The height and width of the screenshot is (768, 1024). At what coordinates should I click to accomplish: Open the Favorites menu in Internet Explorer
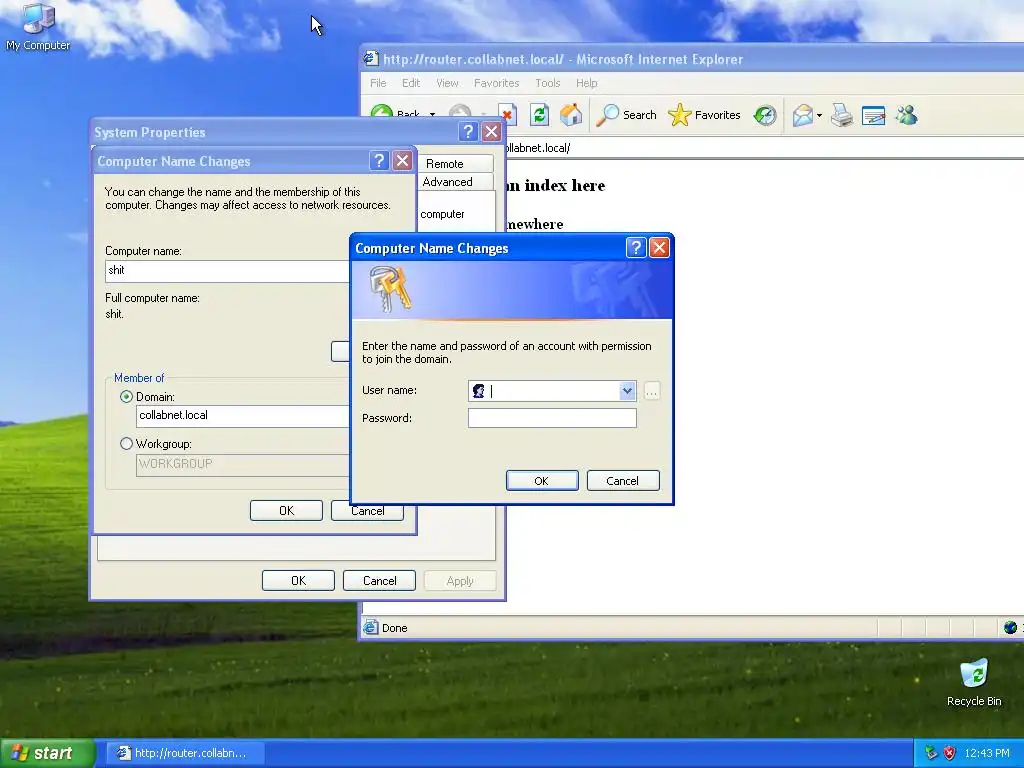coord(496,83)
